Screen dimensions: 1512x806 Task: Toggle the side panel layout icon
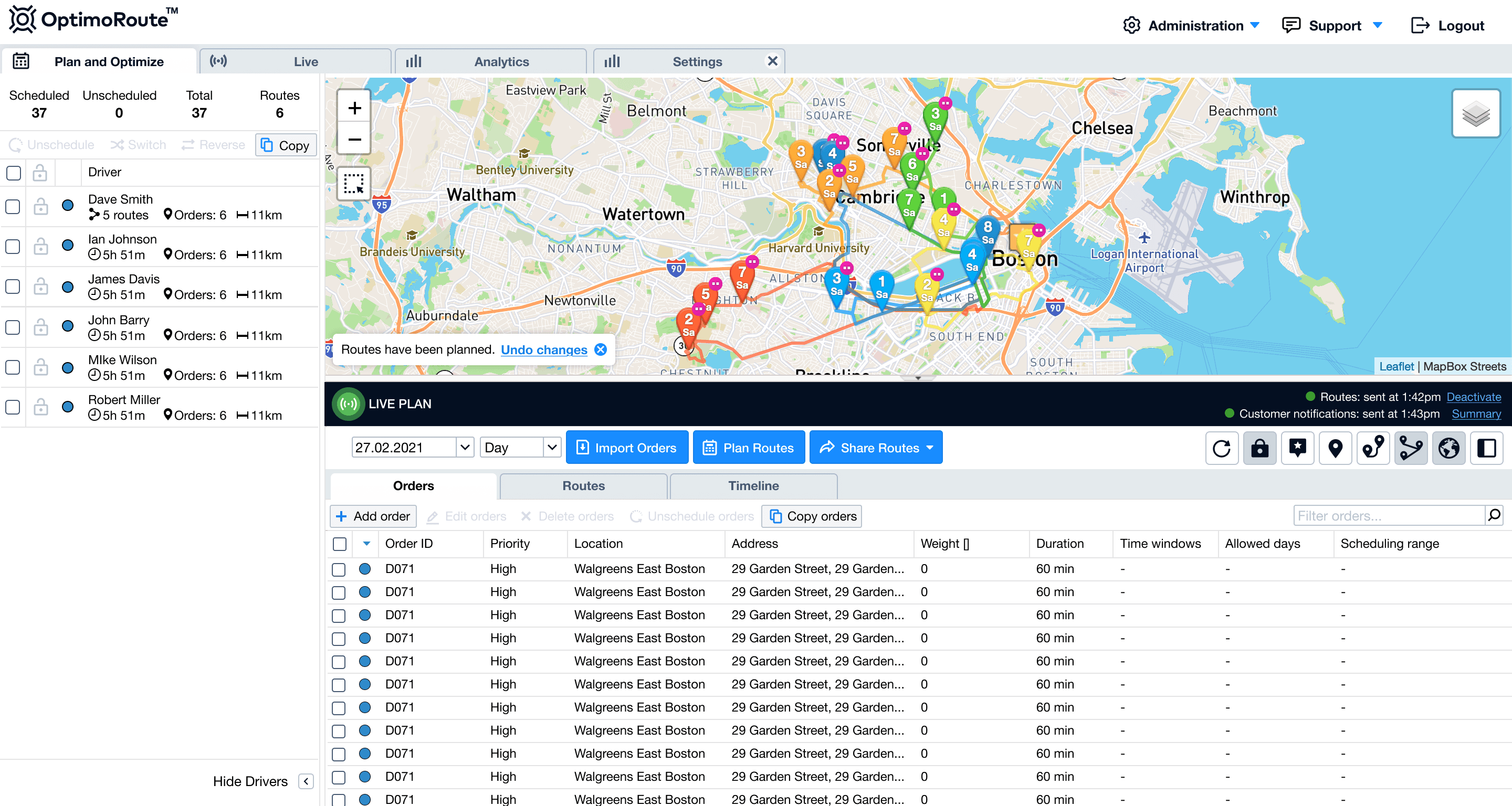pos(1486,449)
